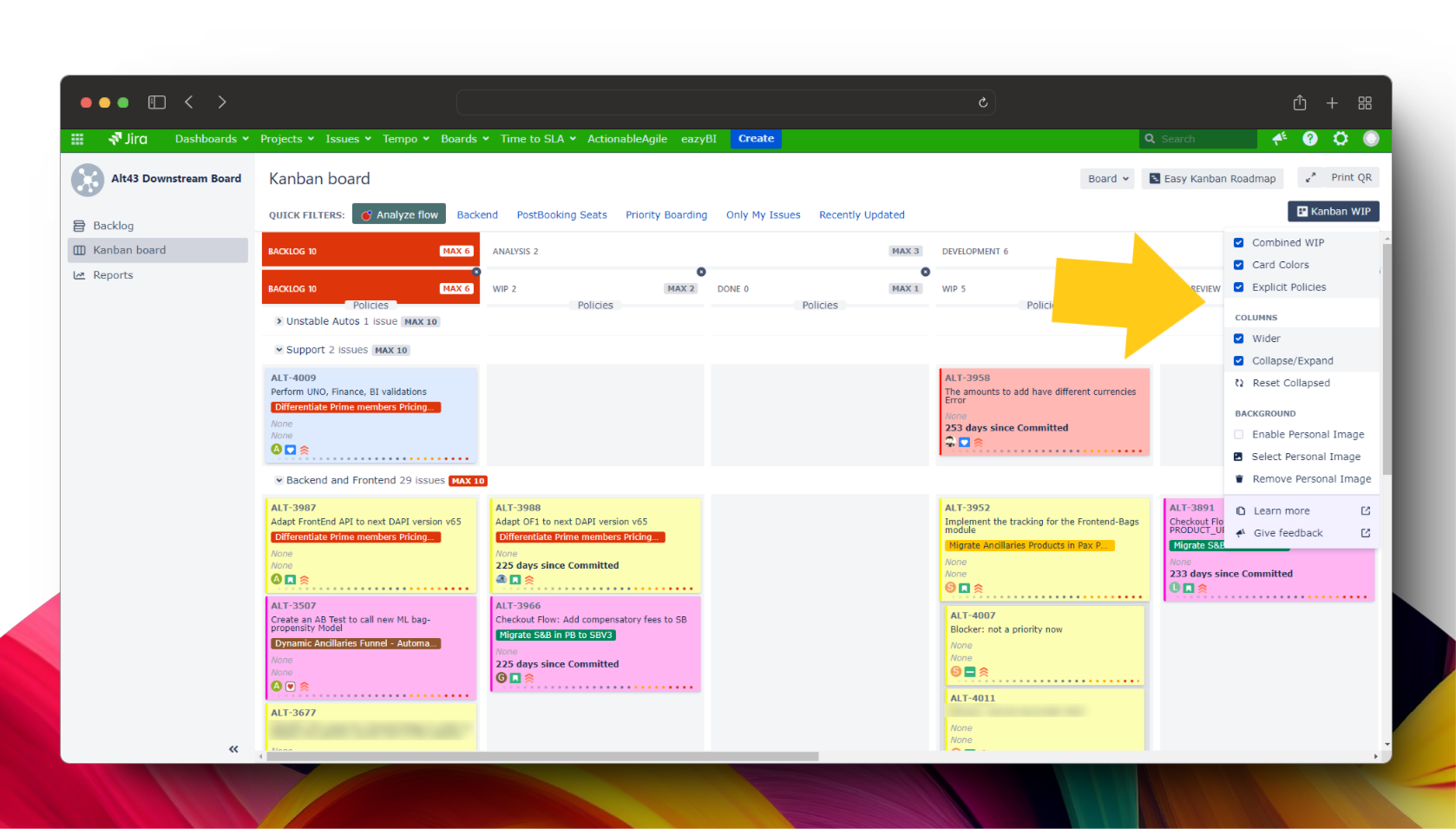
Task: Open the Time to SLA dropdown
Action: 538,139
